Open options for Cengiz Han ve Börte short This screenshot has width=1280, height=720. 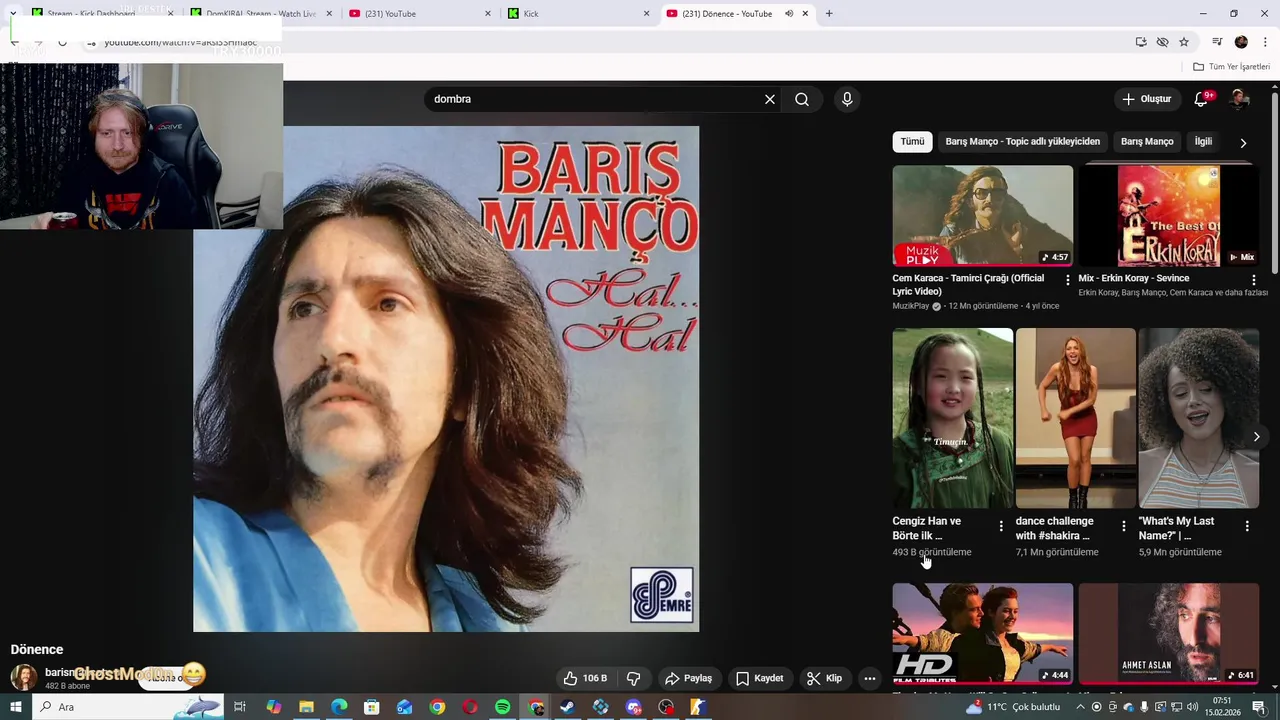(x=1001, y=525)
